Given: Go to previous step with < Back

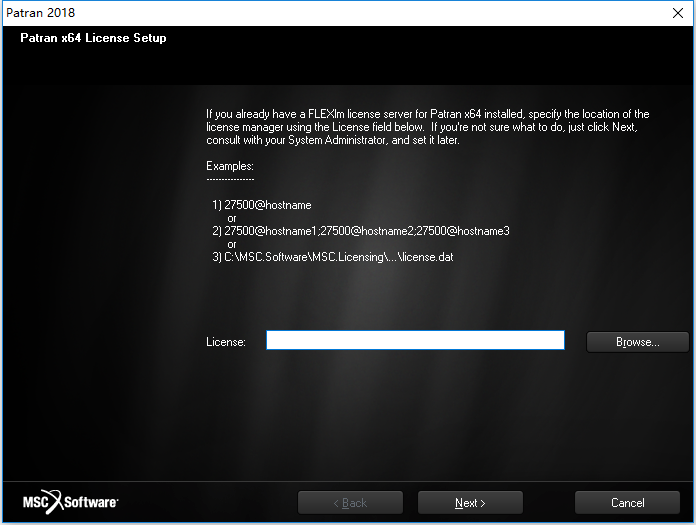Looking at the screenshot, I should click(x=350, y=503).
